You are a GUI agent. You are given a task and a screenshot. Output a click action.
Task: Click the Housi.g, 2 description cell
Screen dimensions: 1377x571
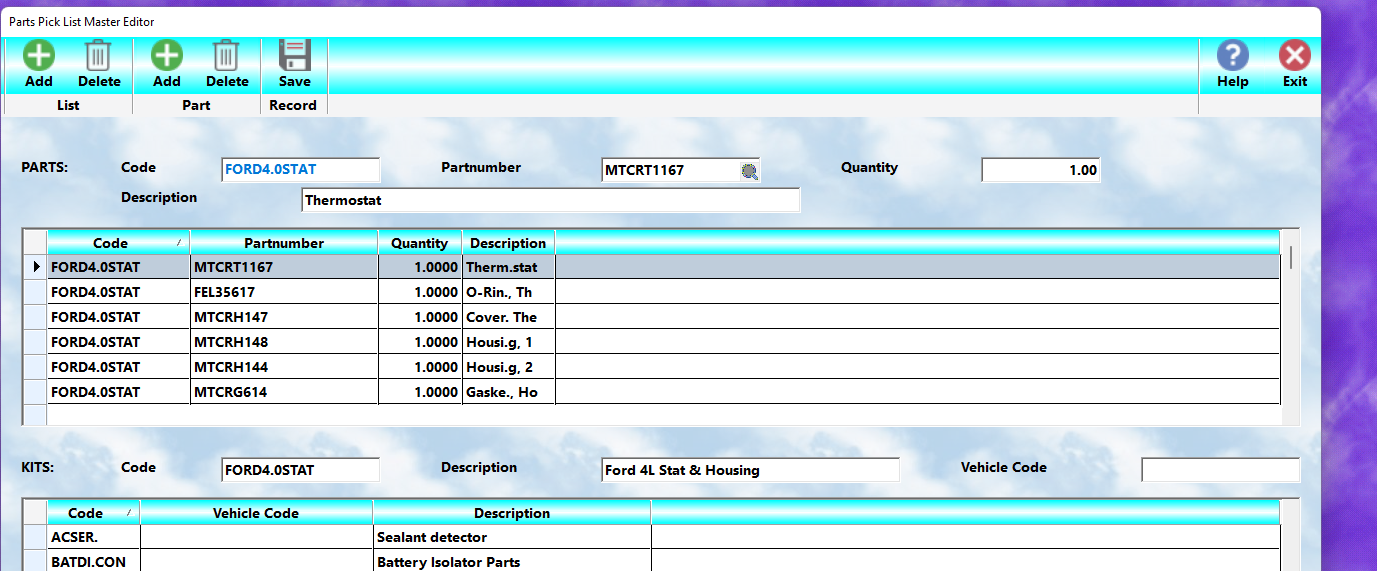click(508, 367)
